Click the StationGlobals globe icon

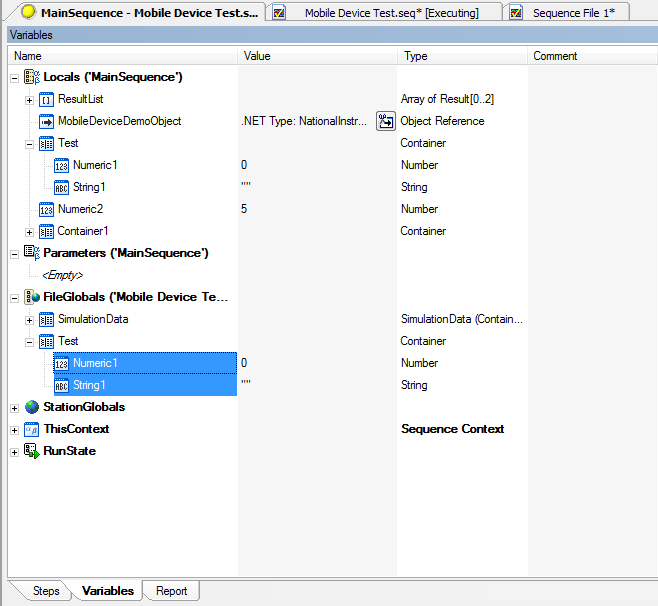point(31,407)
